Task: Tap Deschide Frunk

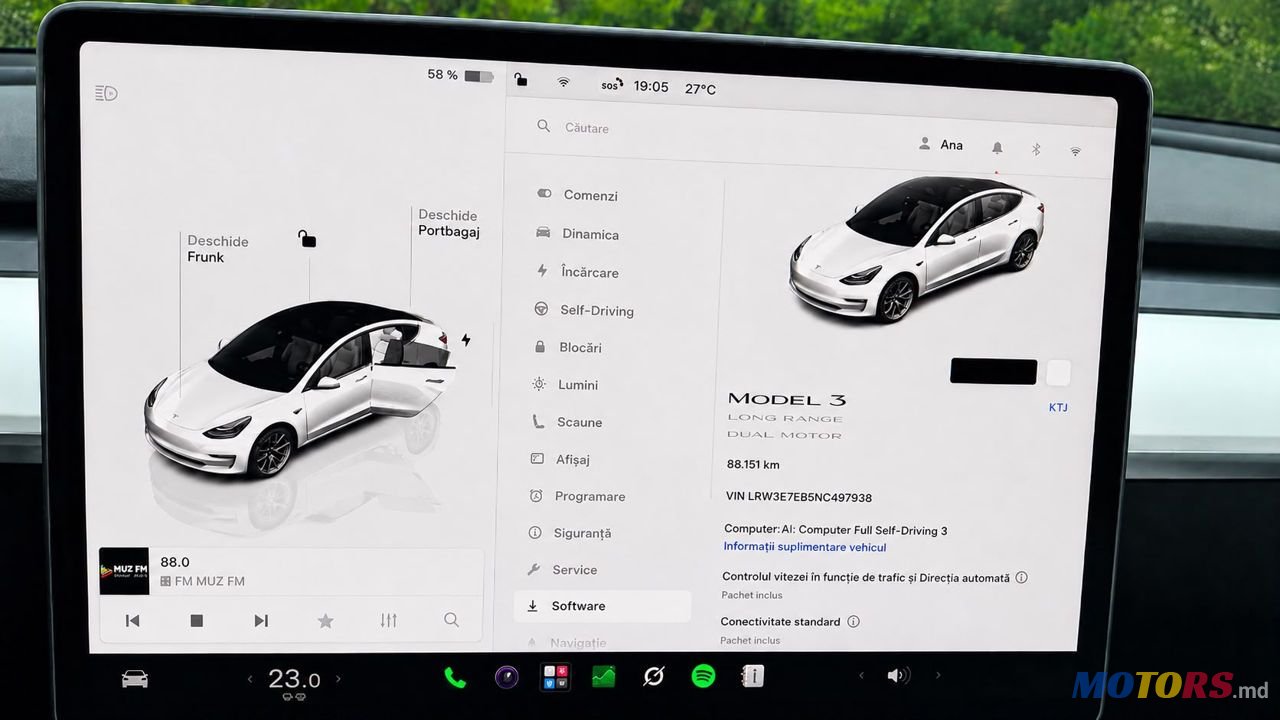Action: [x=218, y=249]
